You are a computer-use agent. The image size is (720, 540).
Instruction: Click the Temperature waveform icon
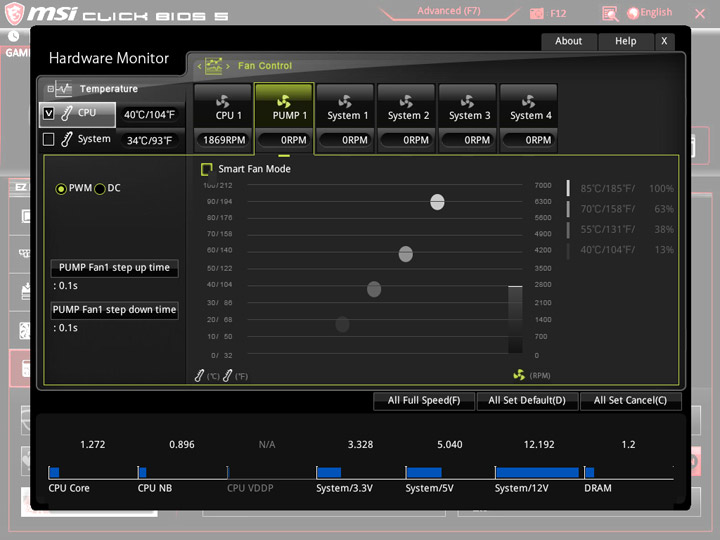(x=64, y=89)
